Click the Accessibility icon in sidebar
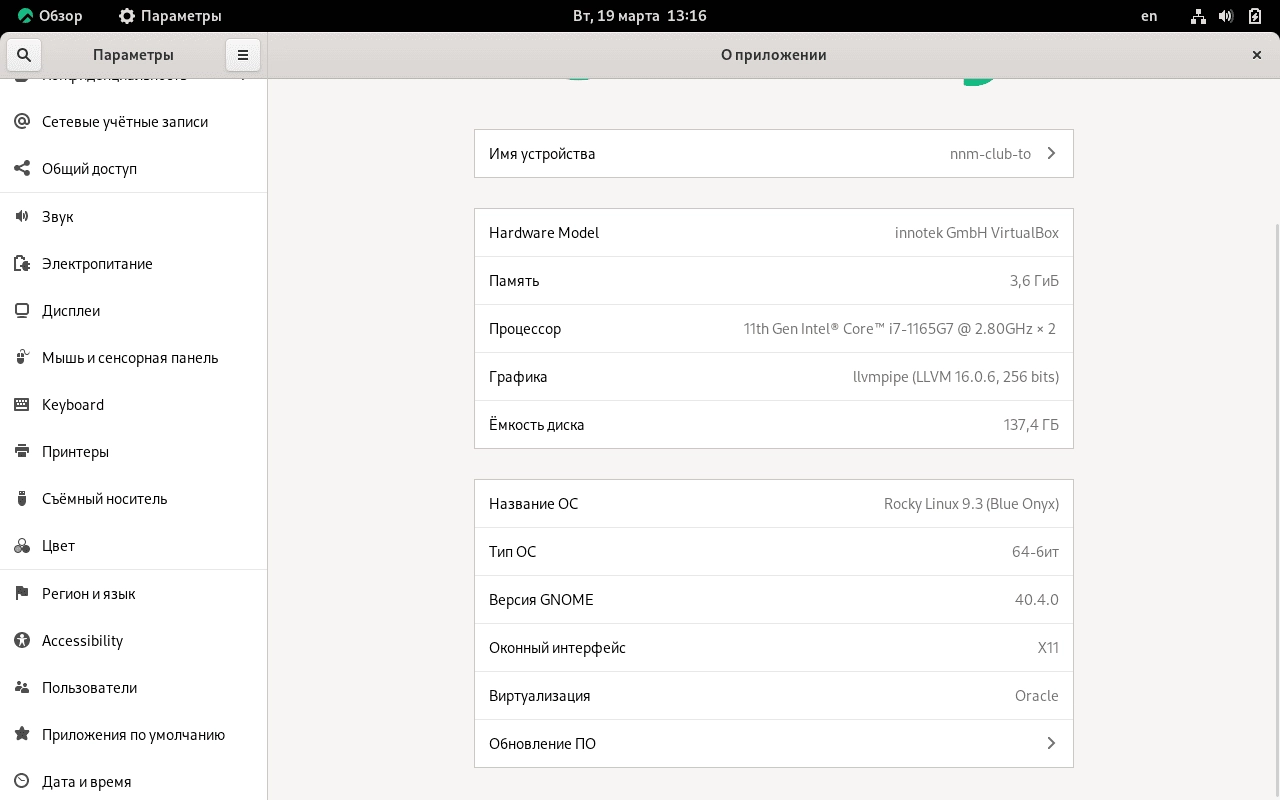 (22, 640)
